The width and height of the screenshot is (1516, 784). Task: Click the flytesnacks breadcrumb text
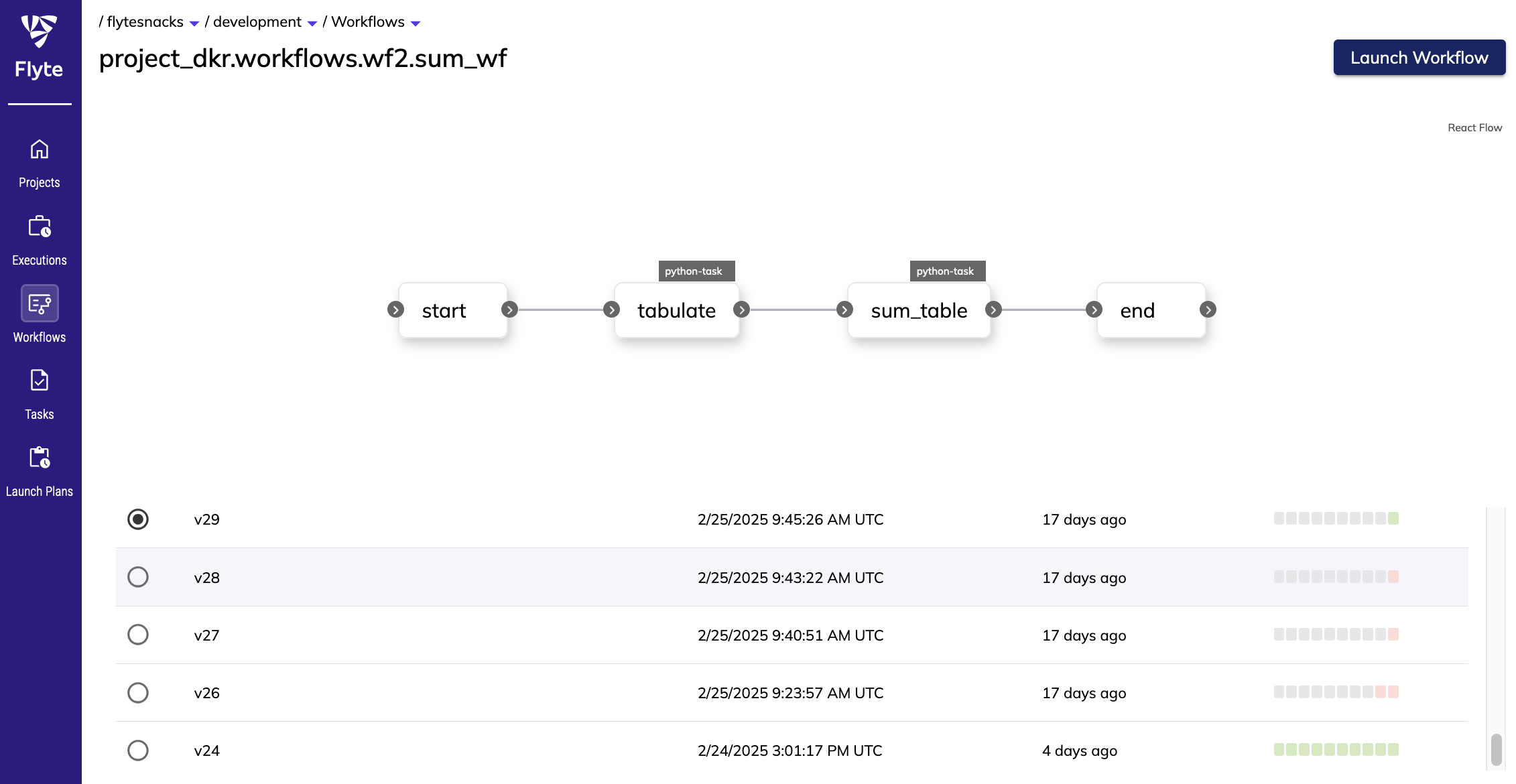pyautogui.click(x=145, y=21)
